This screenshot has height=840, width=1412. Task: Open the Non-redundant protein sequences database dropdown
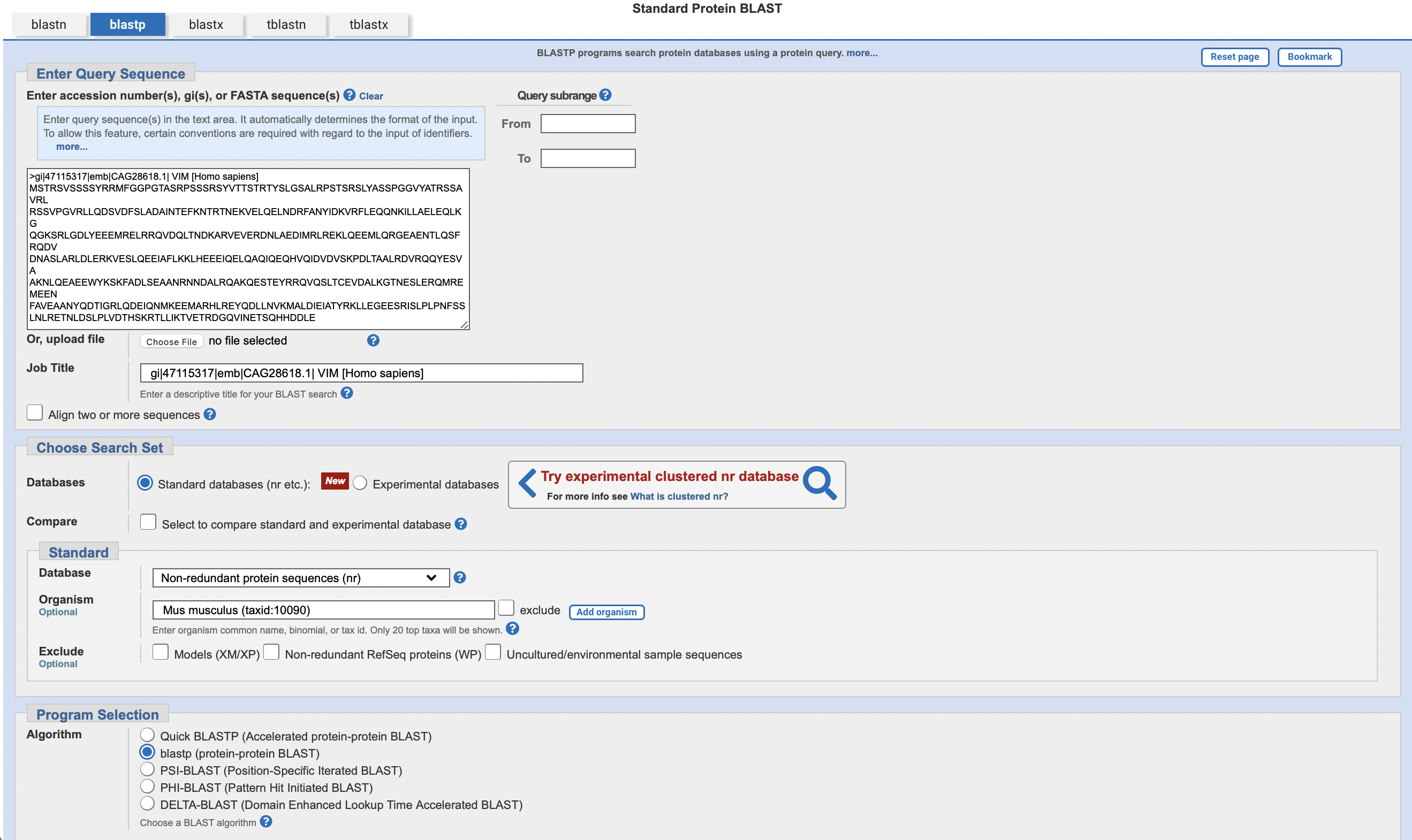(x=301, y=578)
